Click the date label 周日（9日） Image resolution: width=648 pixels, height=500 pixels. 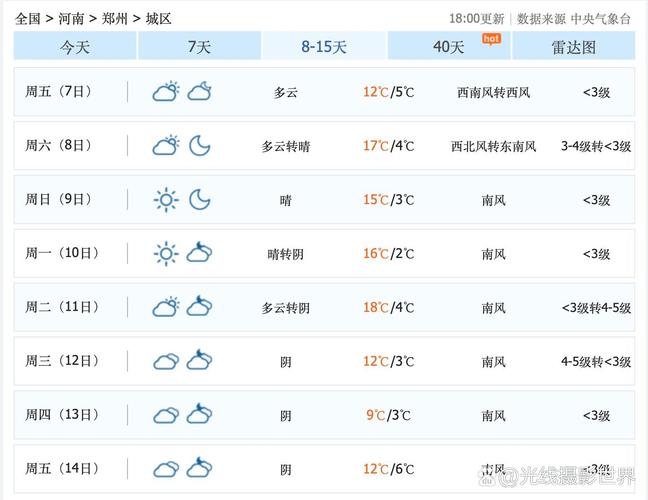[58, 200]
